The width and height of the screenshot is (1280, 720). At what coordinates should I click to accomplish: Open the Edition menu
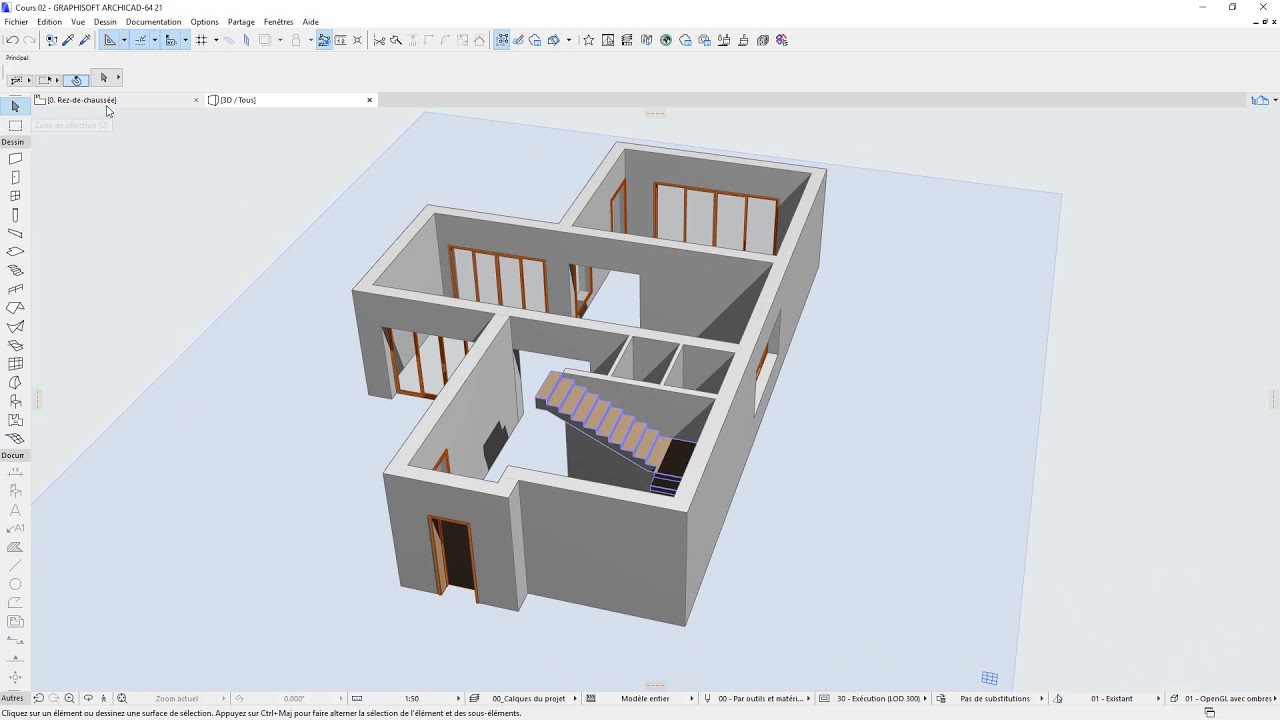49,22
